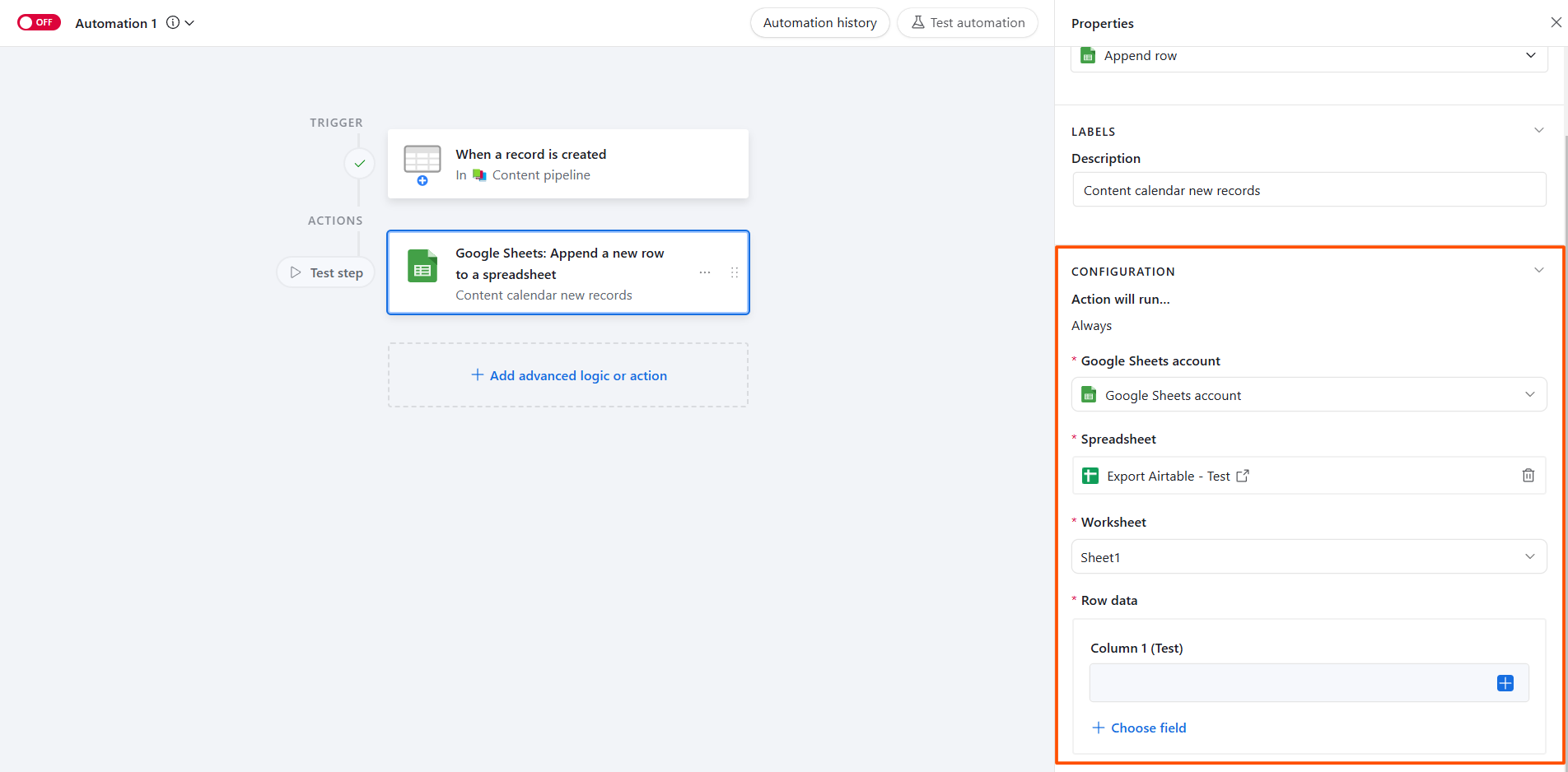Click the Choose field link

tap(1139, 728)
